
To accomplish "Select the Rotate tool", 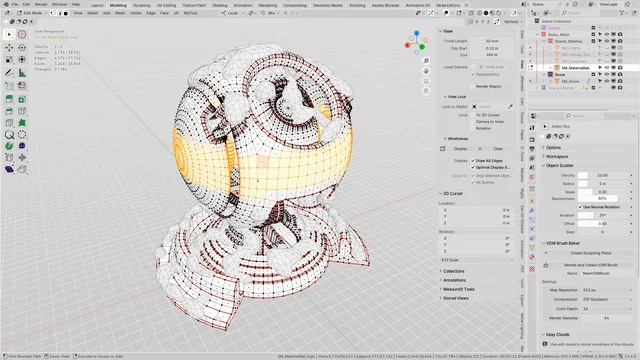I will pyautogui.click(x=22, y=48).
